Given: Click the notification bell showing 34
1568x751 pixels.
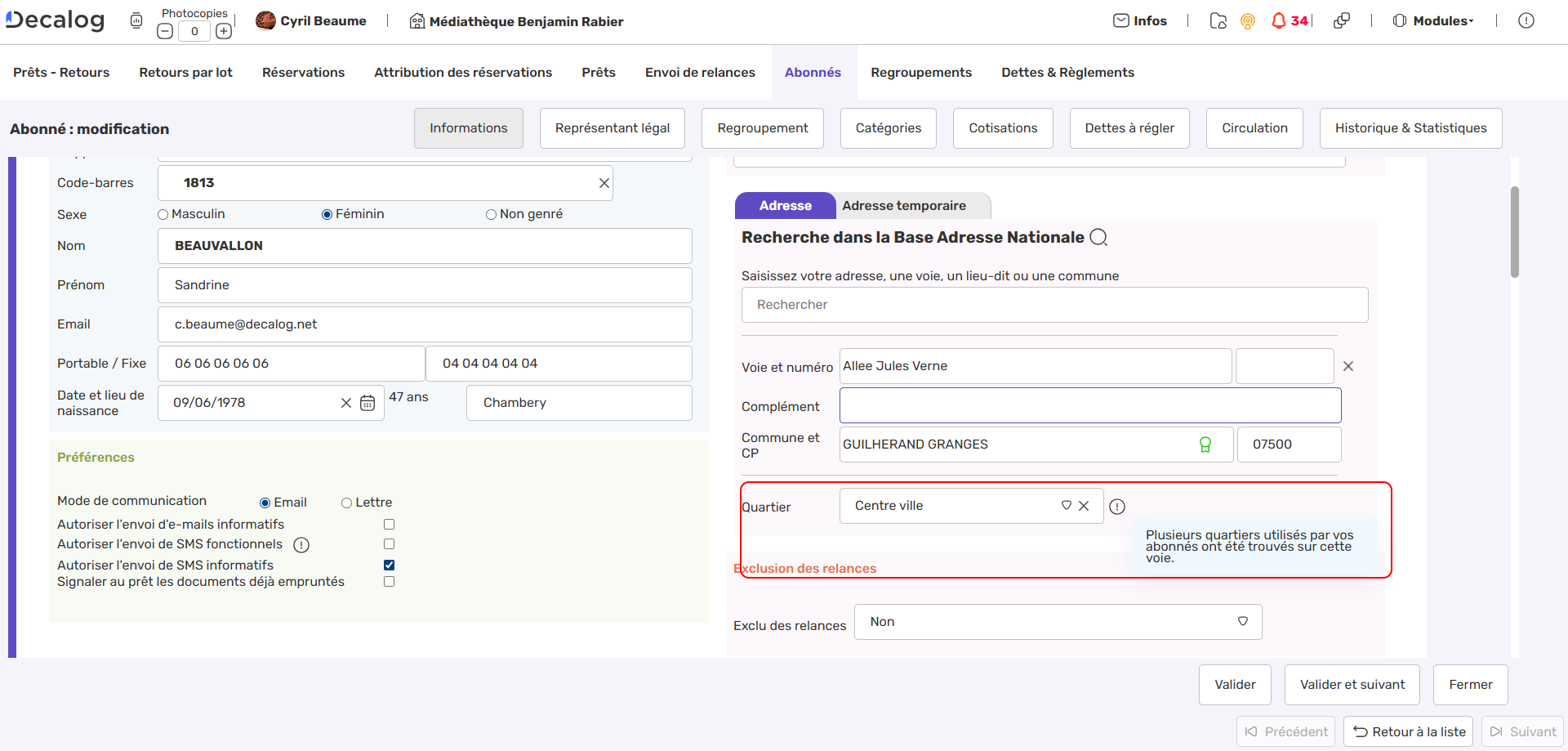Looking at the screenshot, I should (1279, 21).
